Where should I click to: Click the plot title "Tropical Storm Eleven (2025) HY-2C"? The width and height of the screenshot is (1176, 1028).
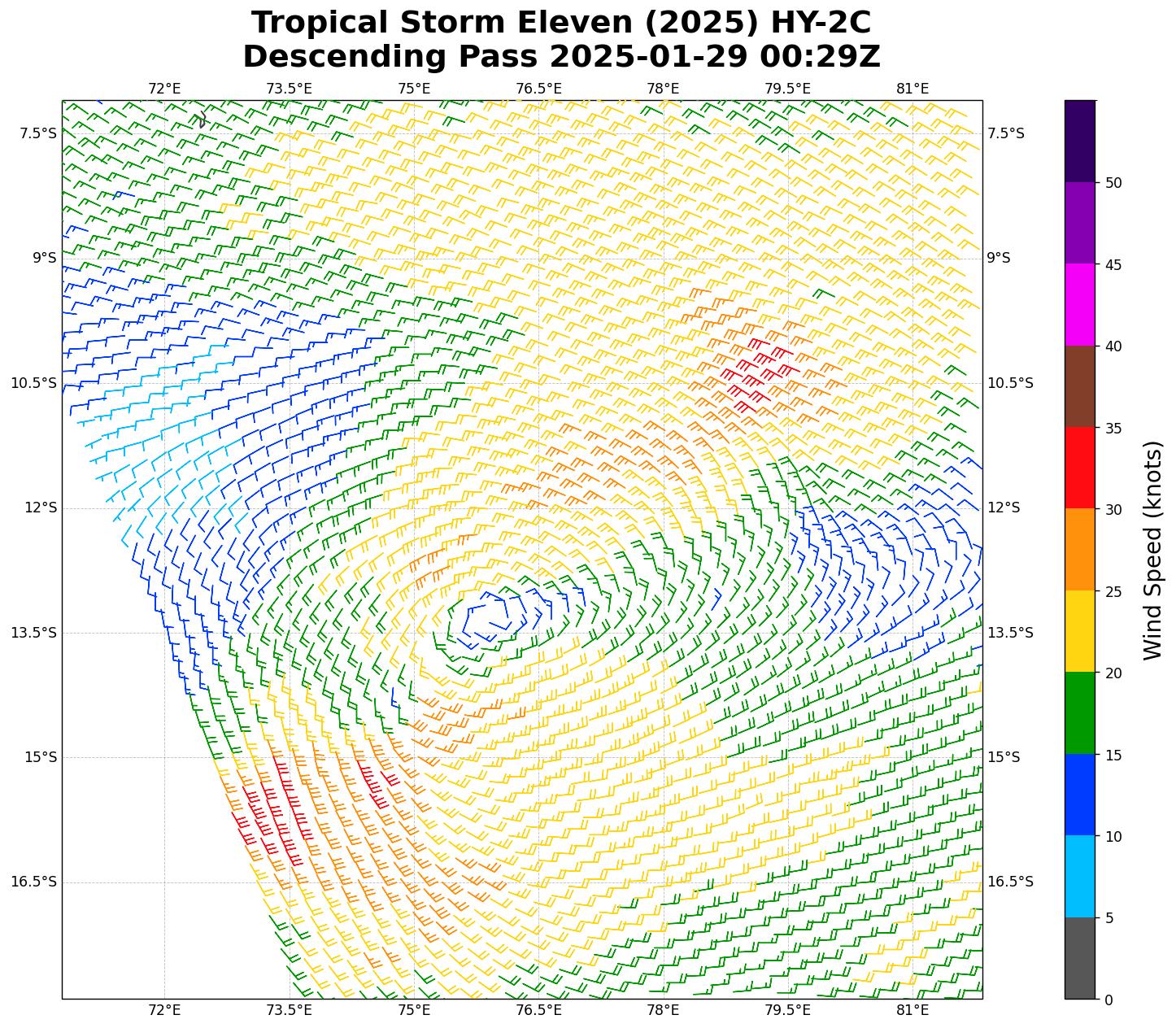(x=561, y=23)
